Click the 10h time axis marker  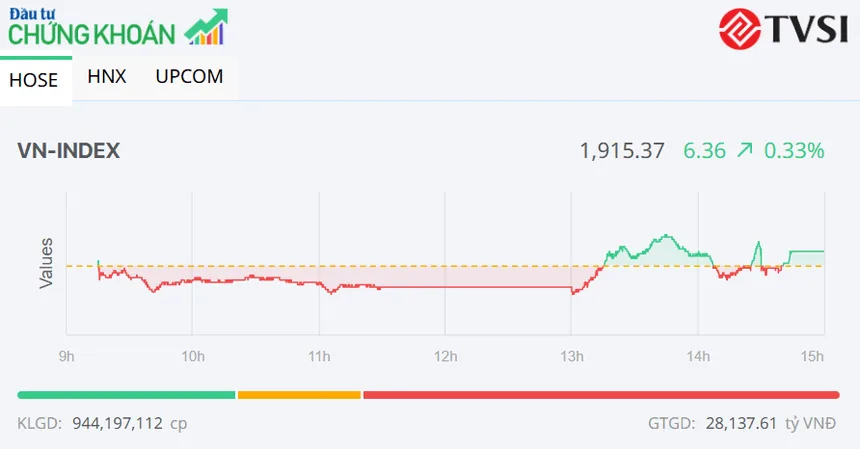pyautogui.click(x=193, y=356)
